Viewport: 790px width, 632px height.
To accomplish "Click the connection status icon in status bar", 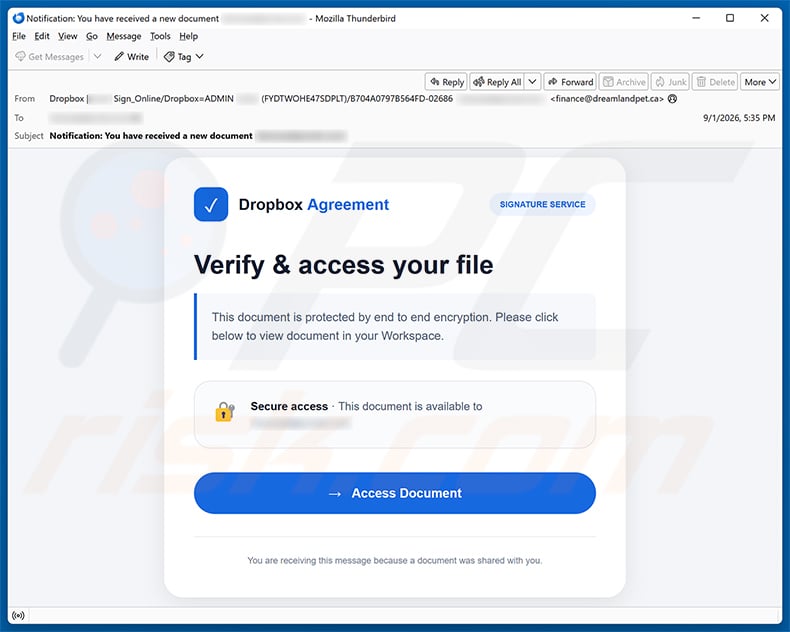I will (x=18, y=615).
